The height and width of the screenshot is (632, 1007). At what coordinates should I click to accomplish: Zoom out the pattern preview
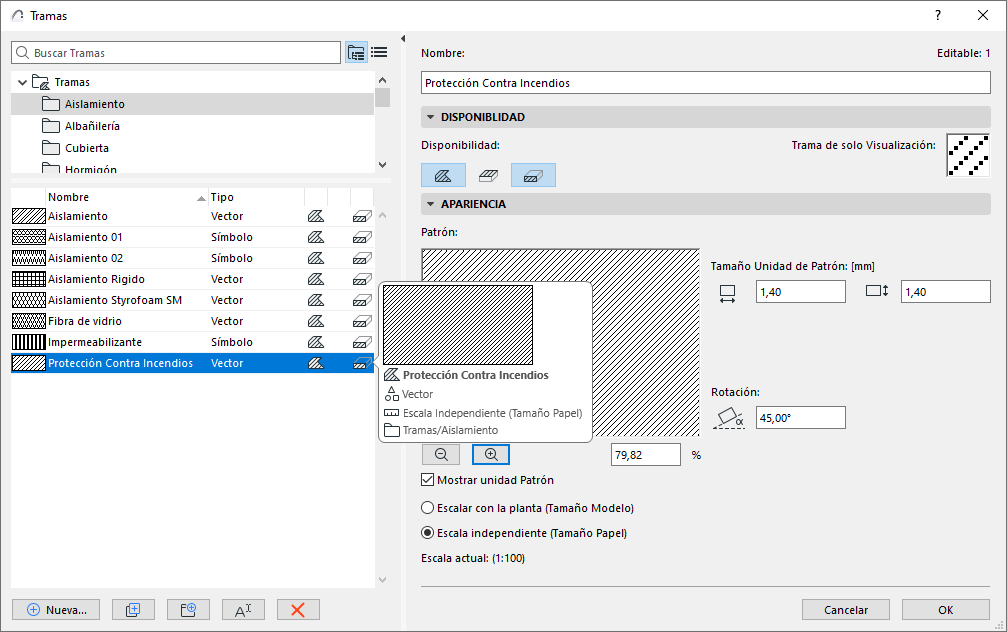click(441, 454)
